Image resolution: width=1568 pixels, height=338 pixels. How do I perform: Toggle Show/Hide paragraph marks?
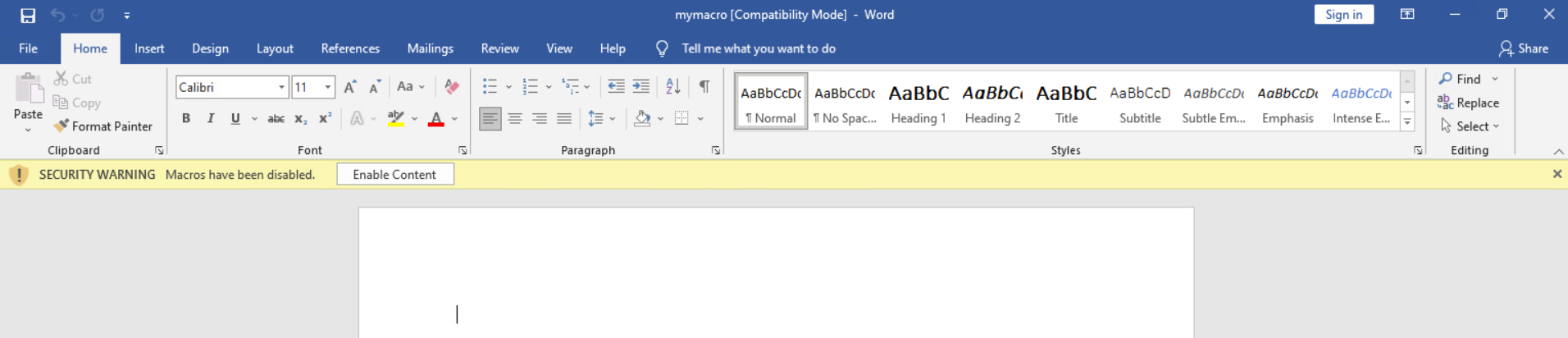point(704,87)
